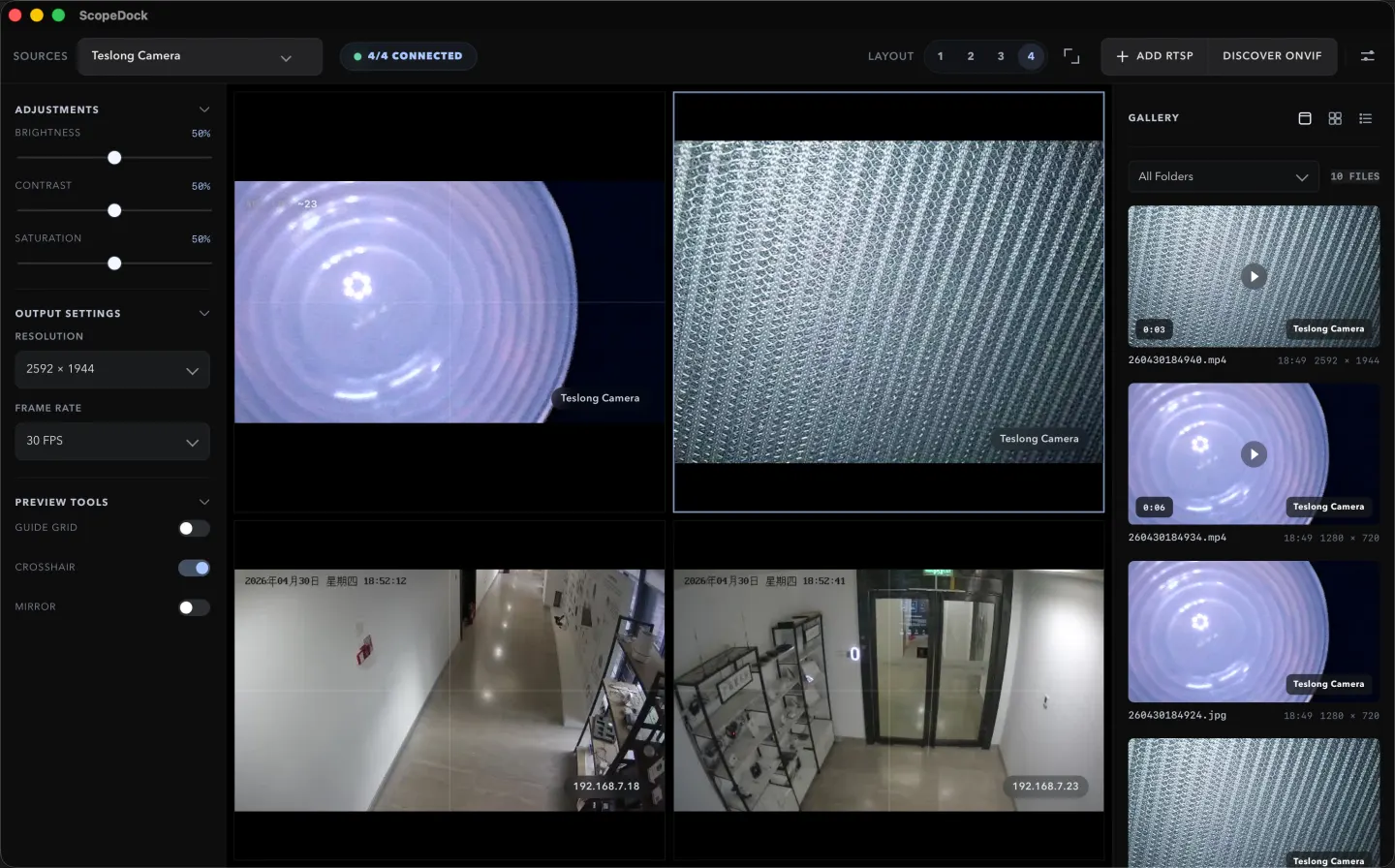Click the 0:06 duration badge
Image resolution: width=1395 pixels, height=868 pixels.
click(1154, 508)
